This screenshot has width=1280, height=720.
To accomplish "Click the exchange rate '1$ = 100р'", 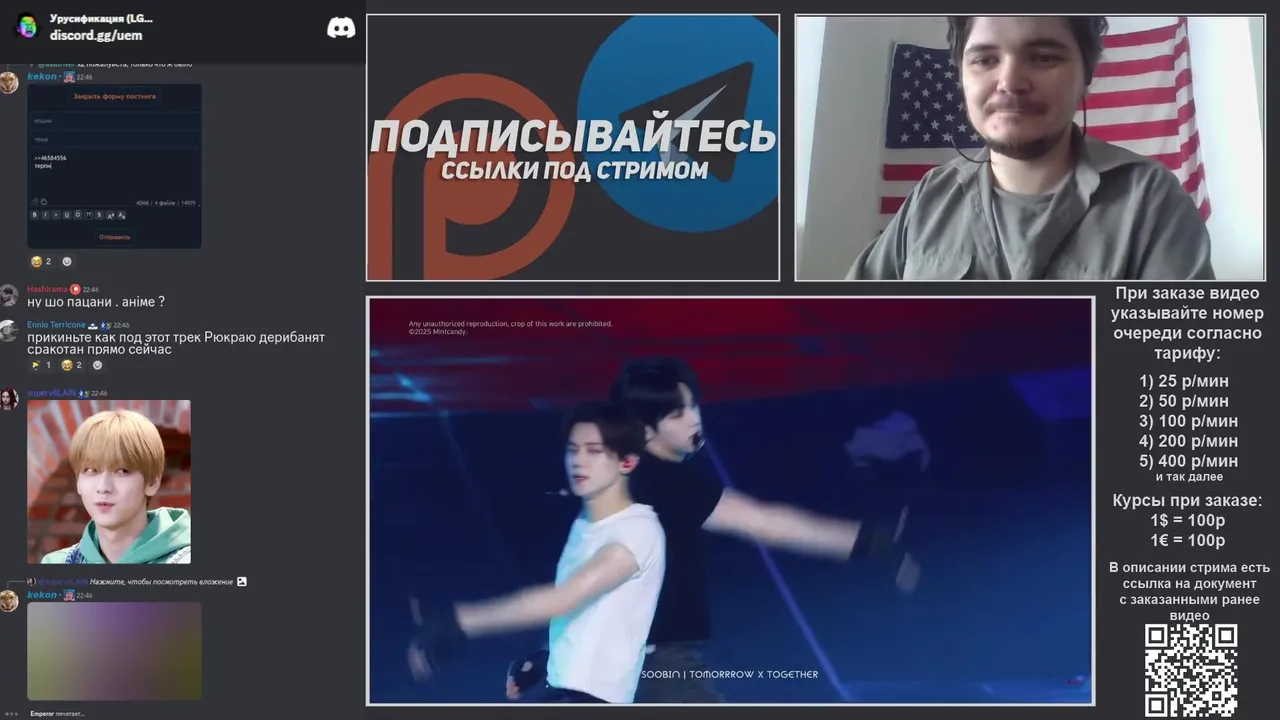I will [x=1188, y=520].
